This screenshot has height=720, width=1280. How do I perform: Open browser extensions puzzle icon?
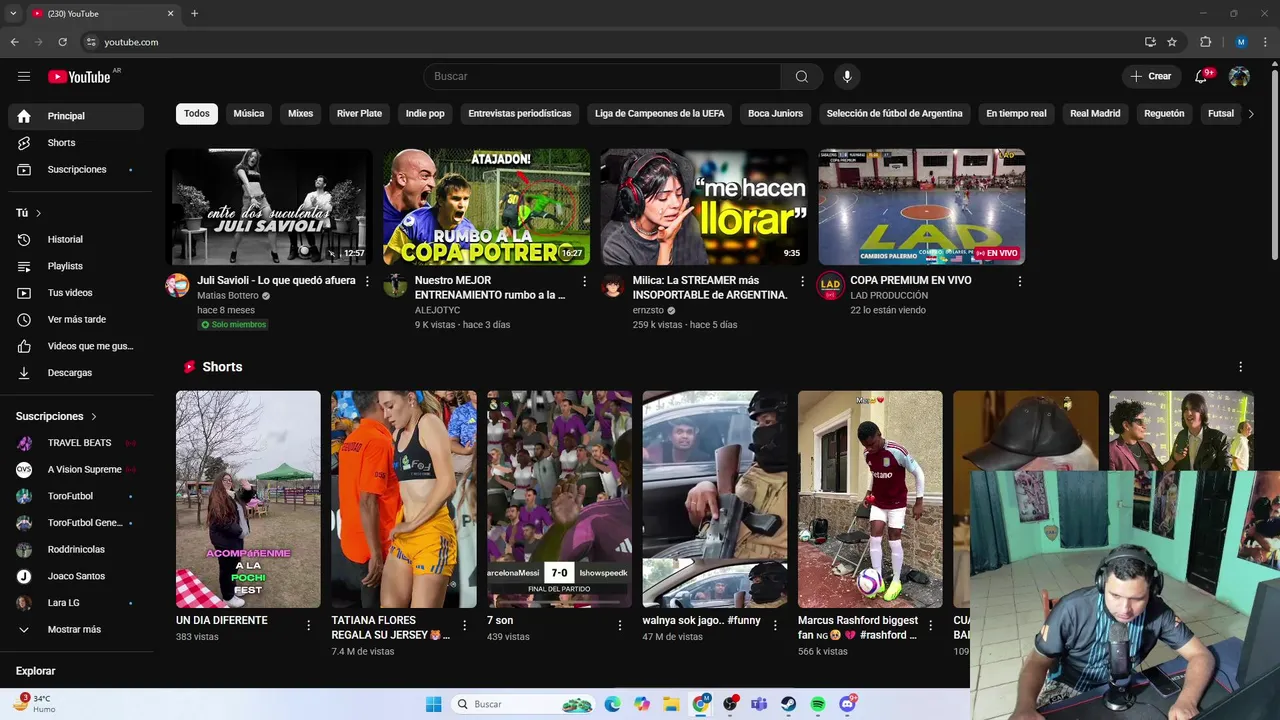pos(1205,42)
